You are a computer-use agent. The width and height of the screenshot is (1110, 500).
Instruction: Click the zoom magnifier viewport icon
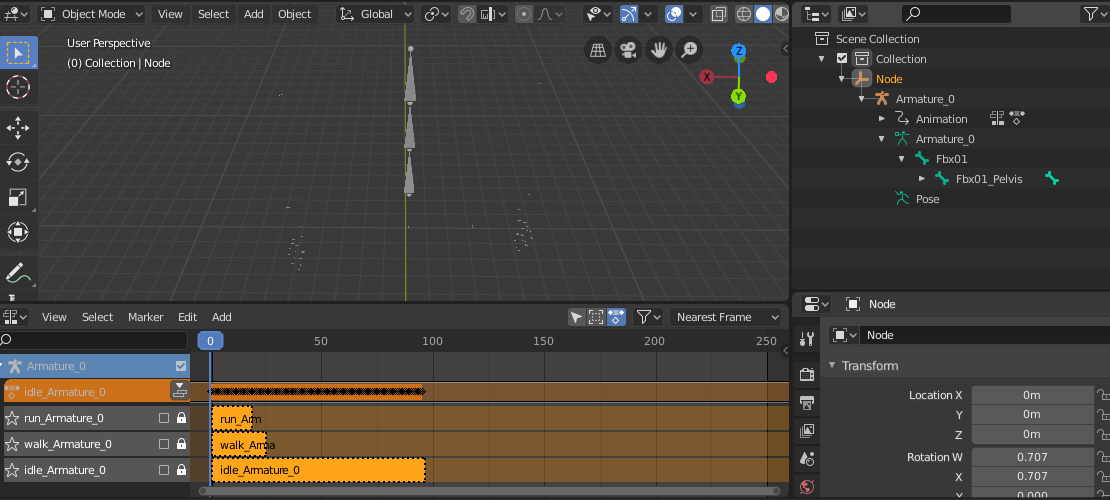coord(689,50)
